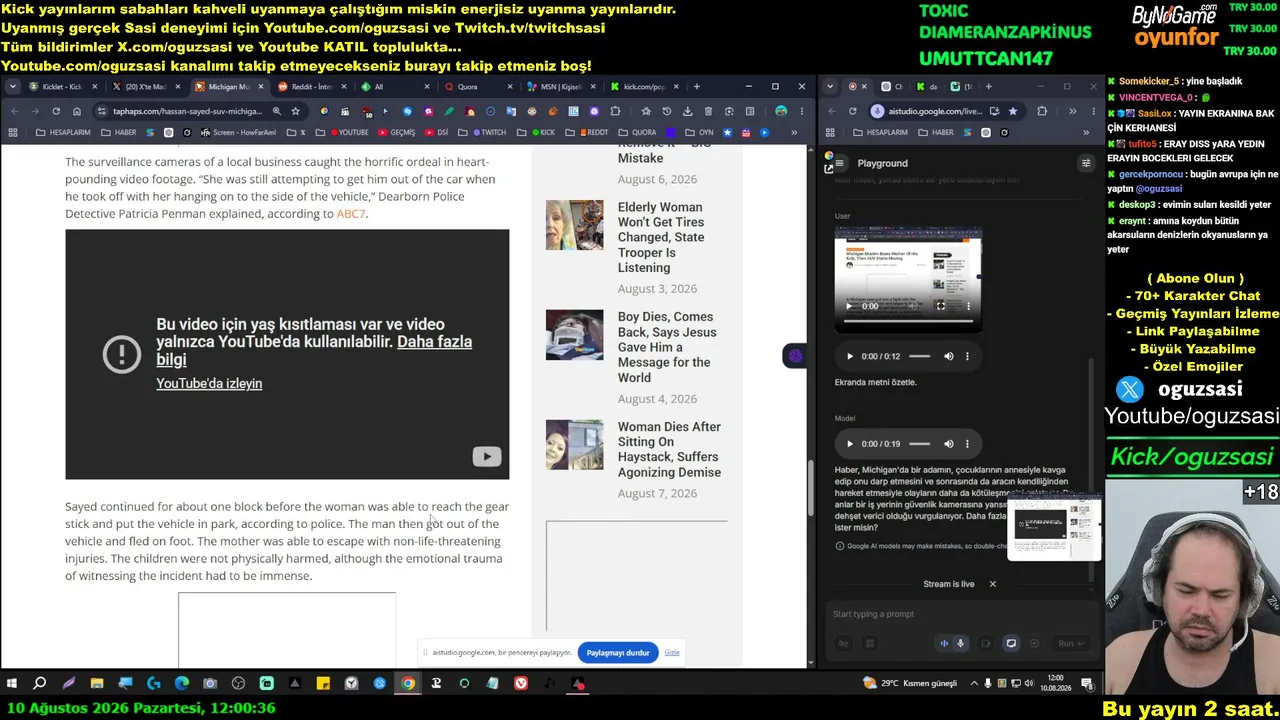
Task: Click the Start typing a prompt field
Action: [960, 614]
